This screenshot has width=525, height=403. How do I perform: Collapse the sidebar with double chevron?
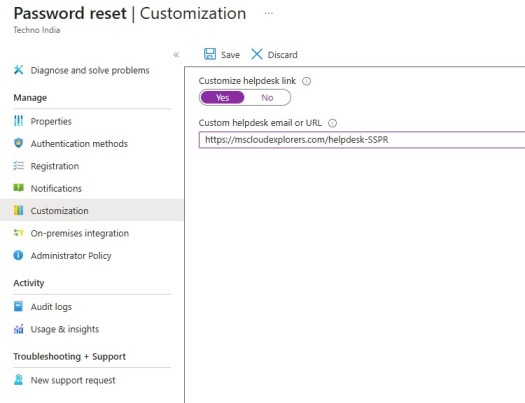point(176,55)
